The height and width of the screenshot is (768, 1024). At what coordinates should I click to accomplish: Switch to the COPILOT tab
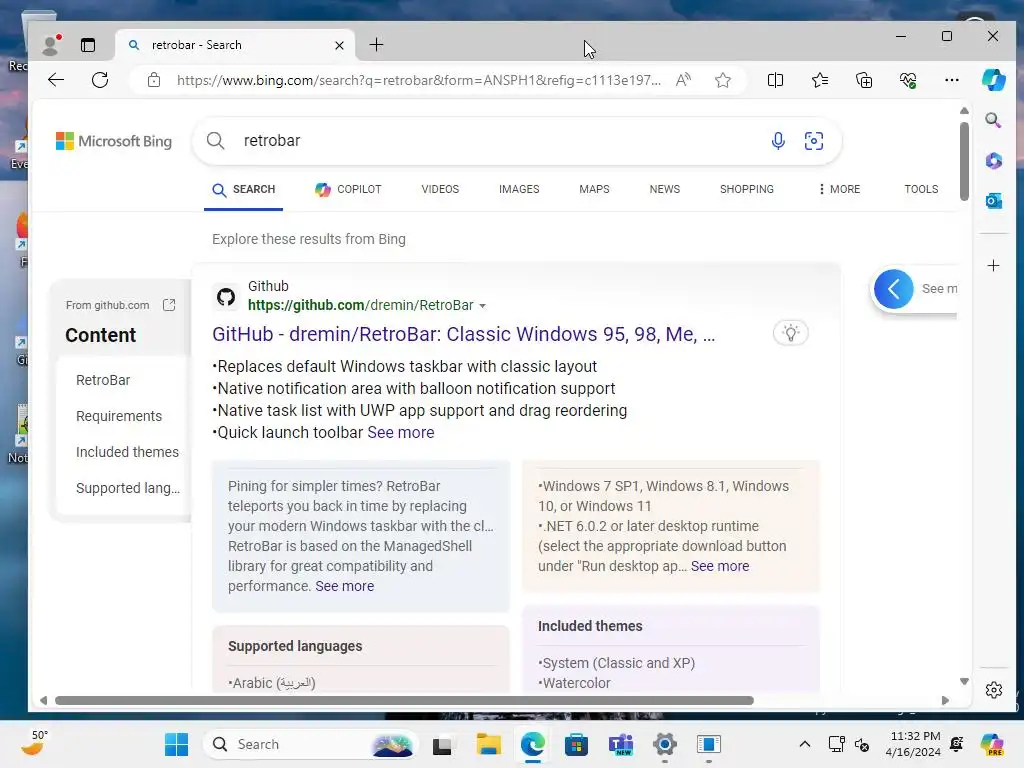347,189
